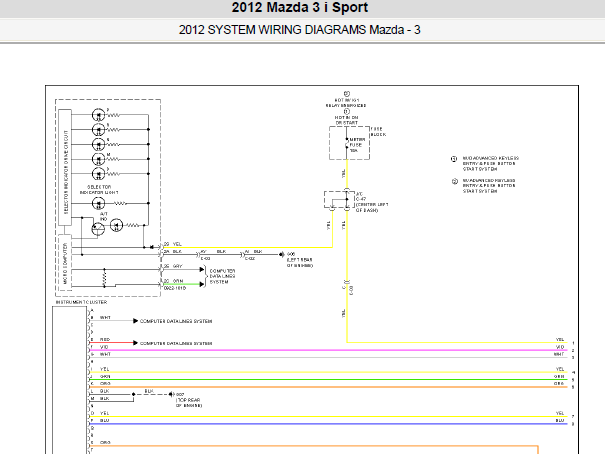Click the 'FUSE BLOCK' label
This screenshot has height=454, width=605.
[378, 132]
